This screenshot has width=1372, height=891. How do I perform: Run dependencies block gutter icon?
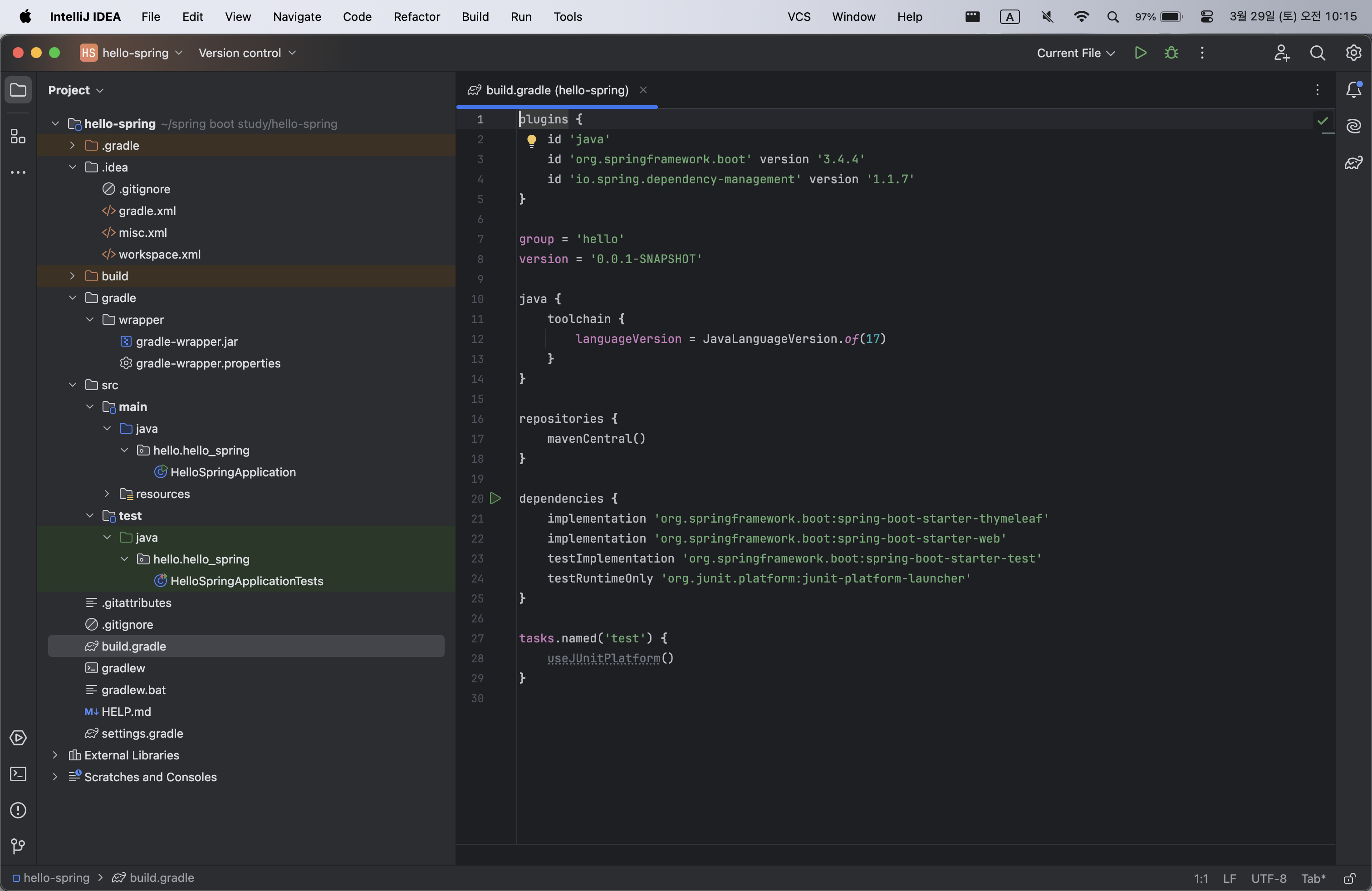pyautogui.click(x=495, y=499)
